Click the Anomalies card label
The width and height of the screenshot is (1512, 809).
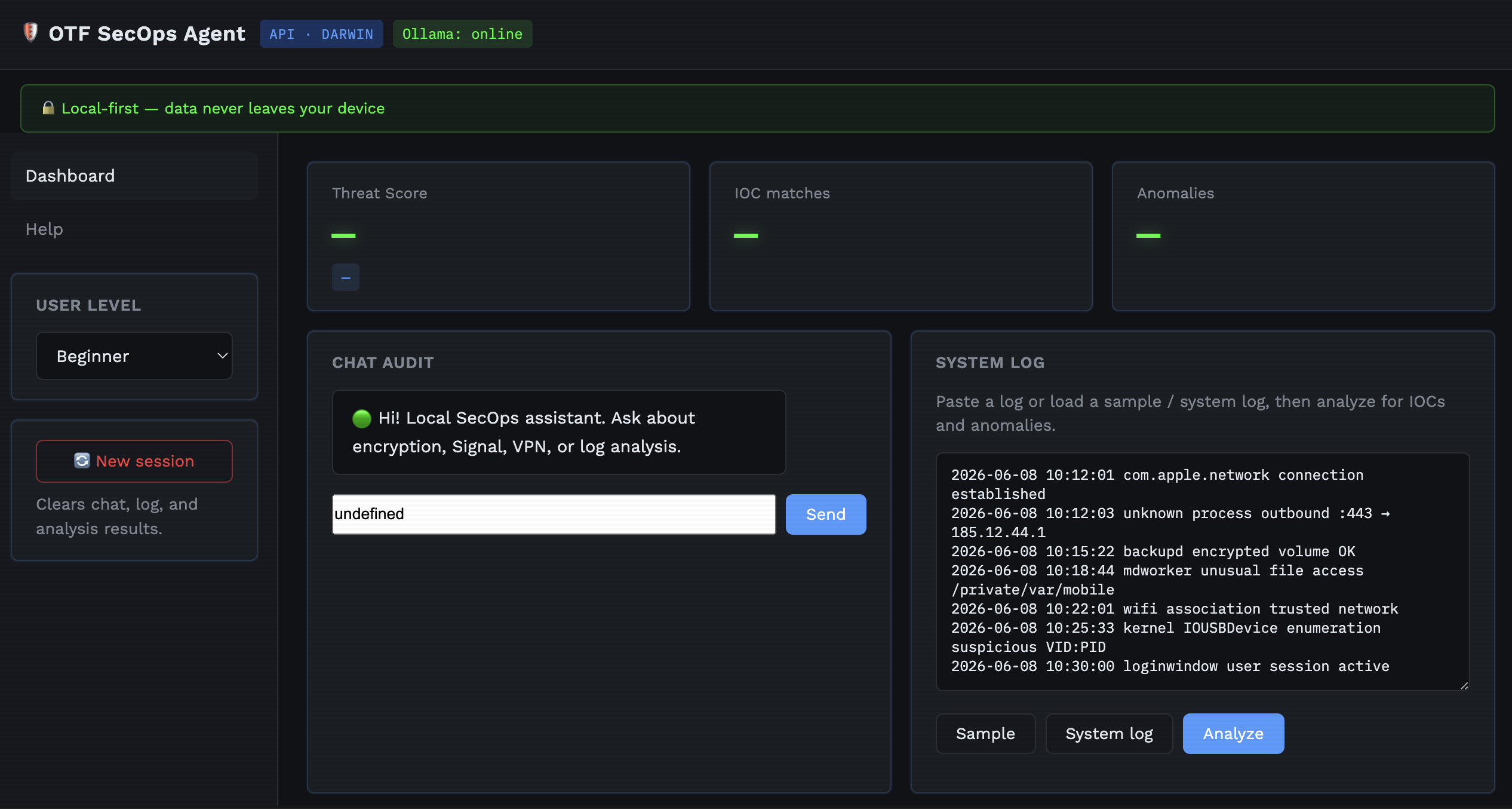click(x=1175, y=193)
